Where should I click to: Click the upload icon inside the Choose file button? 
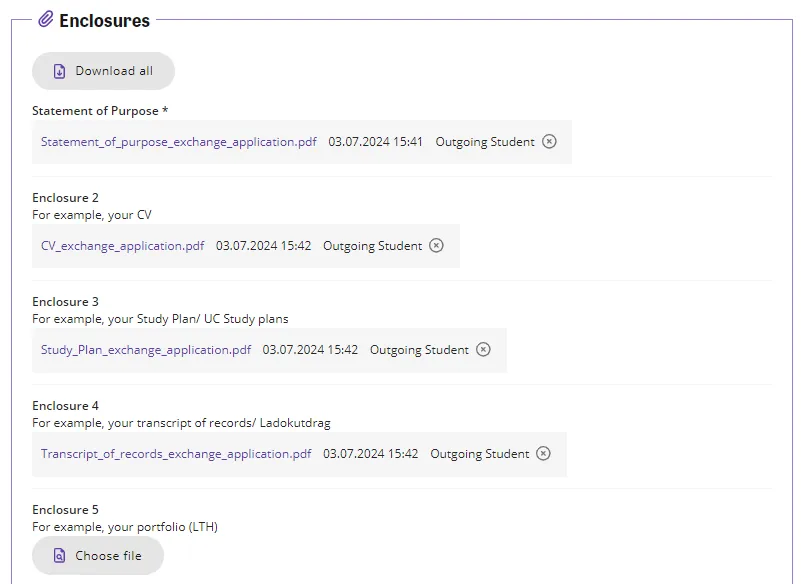pos(60,555)
